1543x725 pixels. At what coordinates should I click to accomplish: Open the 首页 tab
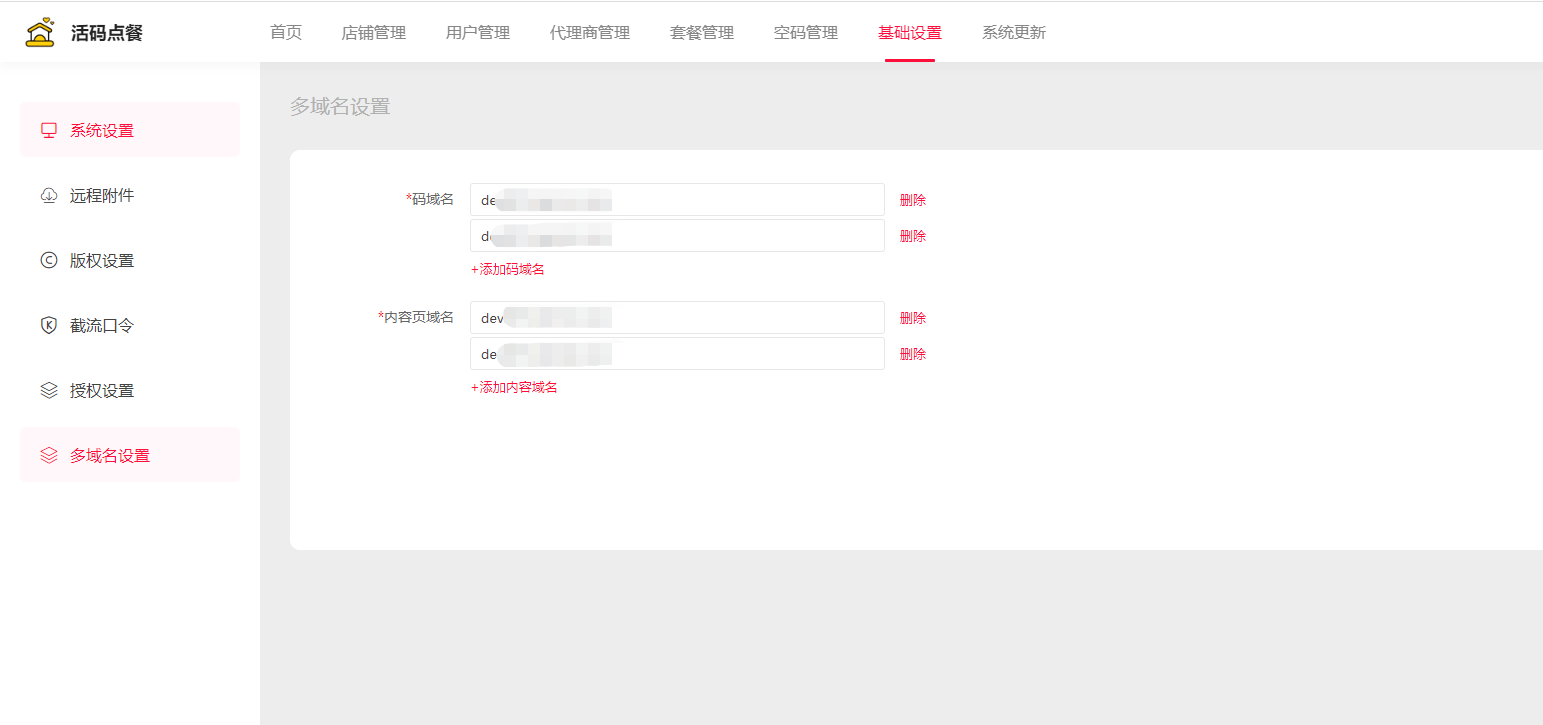point(285,33)
